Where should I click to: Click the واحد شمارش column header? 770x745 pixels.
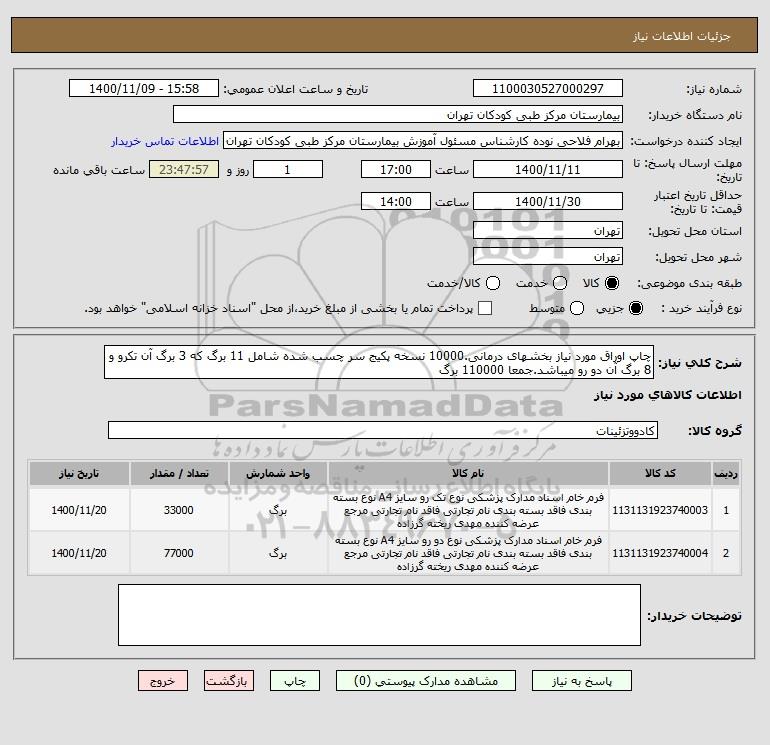point(278,473)
